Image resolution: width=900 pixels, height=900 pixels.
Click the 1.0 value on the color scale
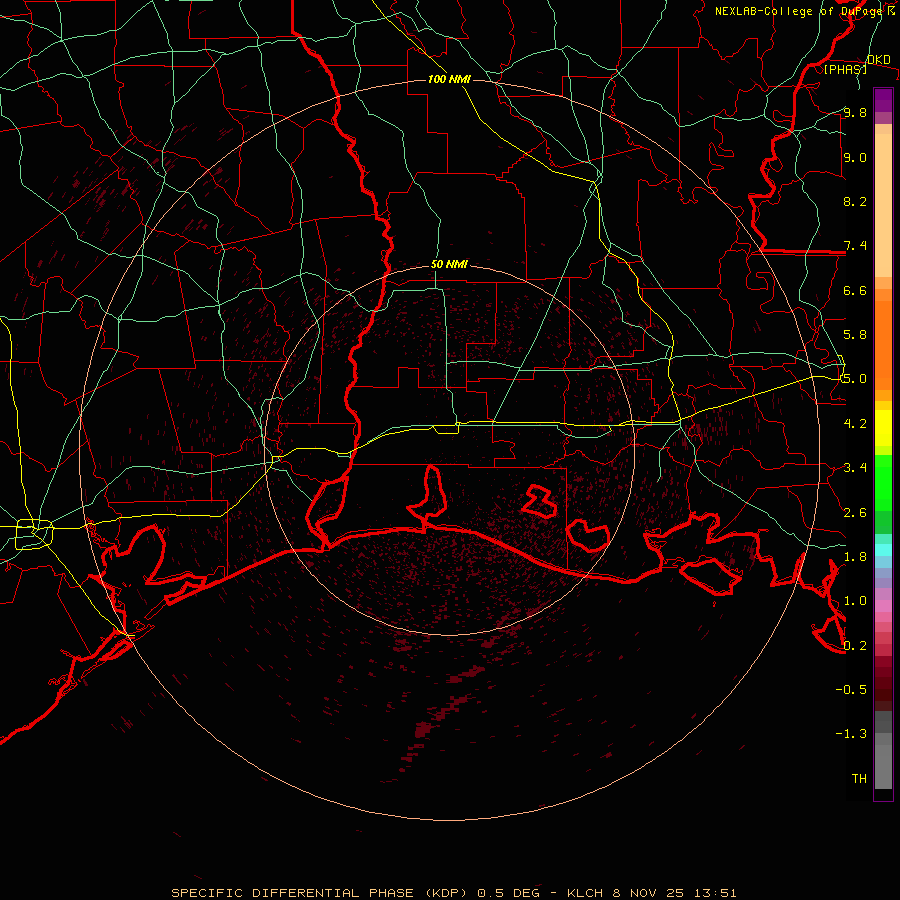pyautogui.click(x=855, y=601)
